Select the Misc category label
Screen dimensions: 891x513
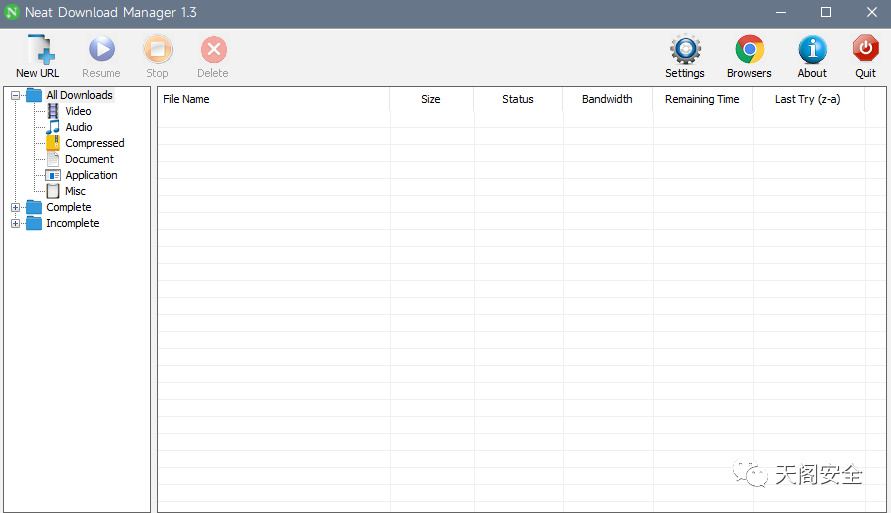point(76,191)
